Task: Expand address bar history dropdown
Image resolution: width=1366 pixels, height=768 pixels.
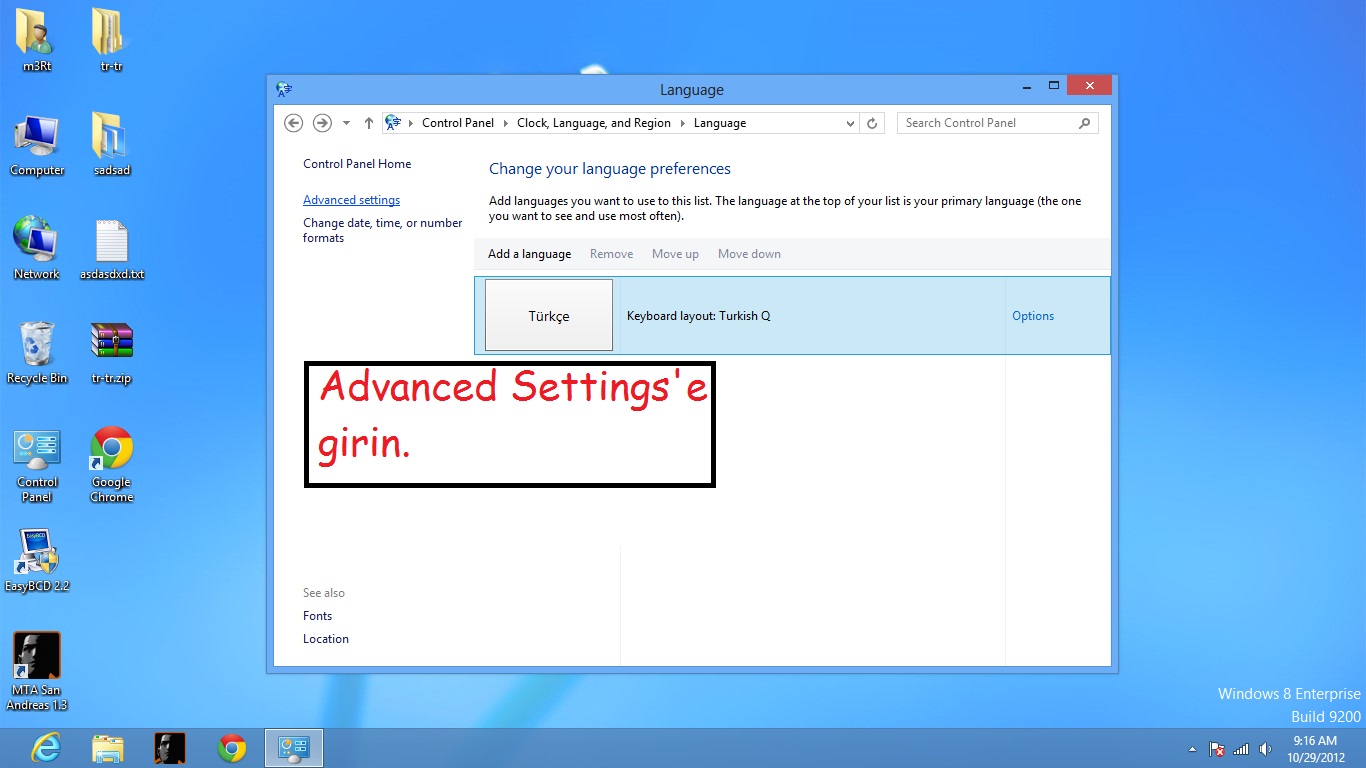Action: pos(850,123)
